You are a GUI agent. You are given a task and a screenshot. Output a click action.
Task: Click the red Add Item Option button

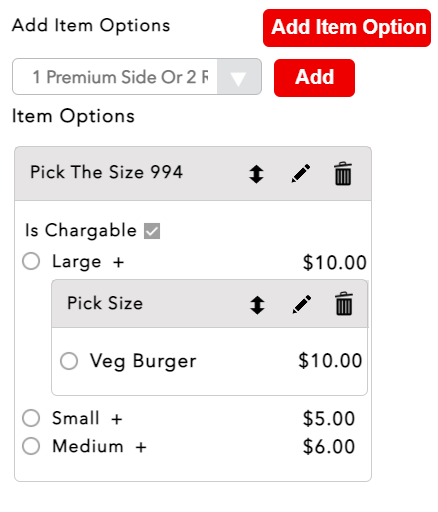coord(347,28)
